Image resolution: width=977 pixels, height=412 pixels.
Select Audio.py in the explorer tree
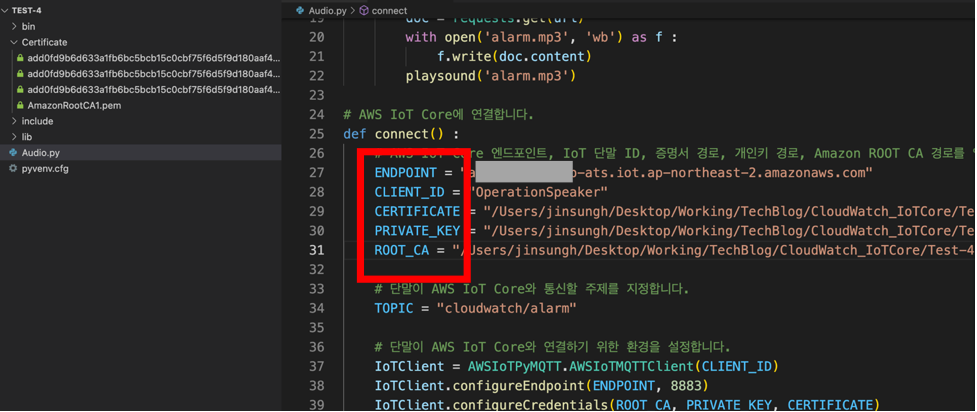click(41, 153)
